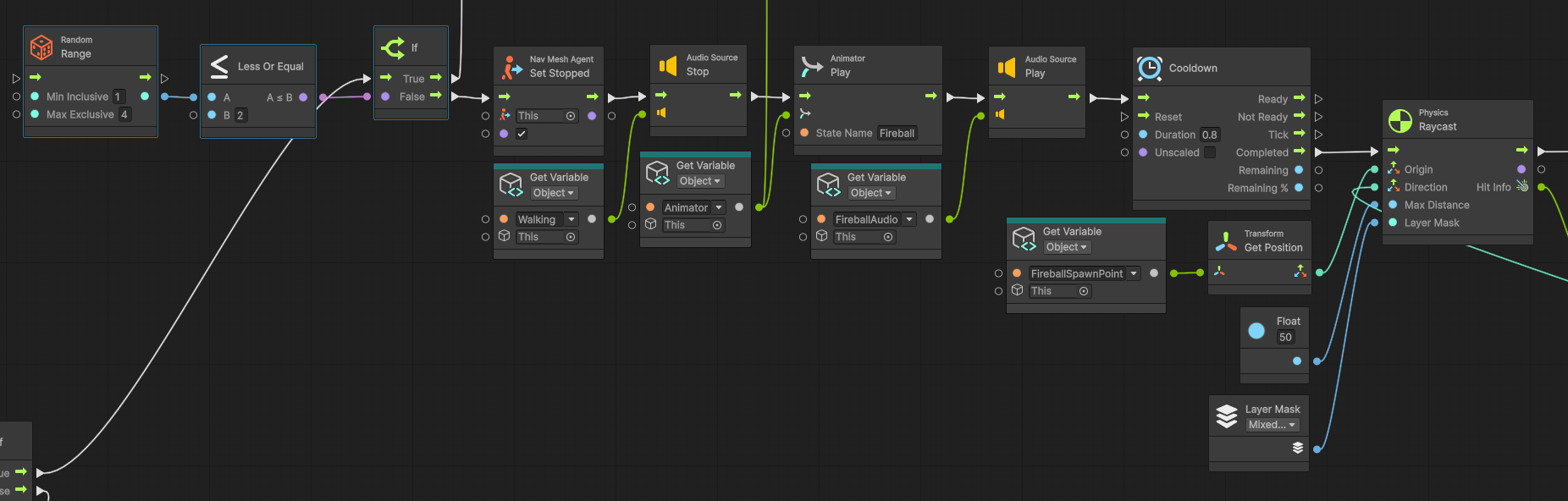This screenshot has width=1568, height=501.
Task: Click the Float value 50 field
Action: tap(1285, 337)
